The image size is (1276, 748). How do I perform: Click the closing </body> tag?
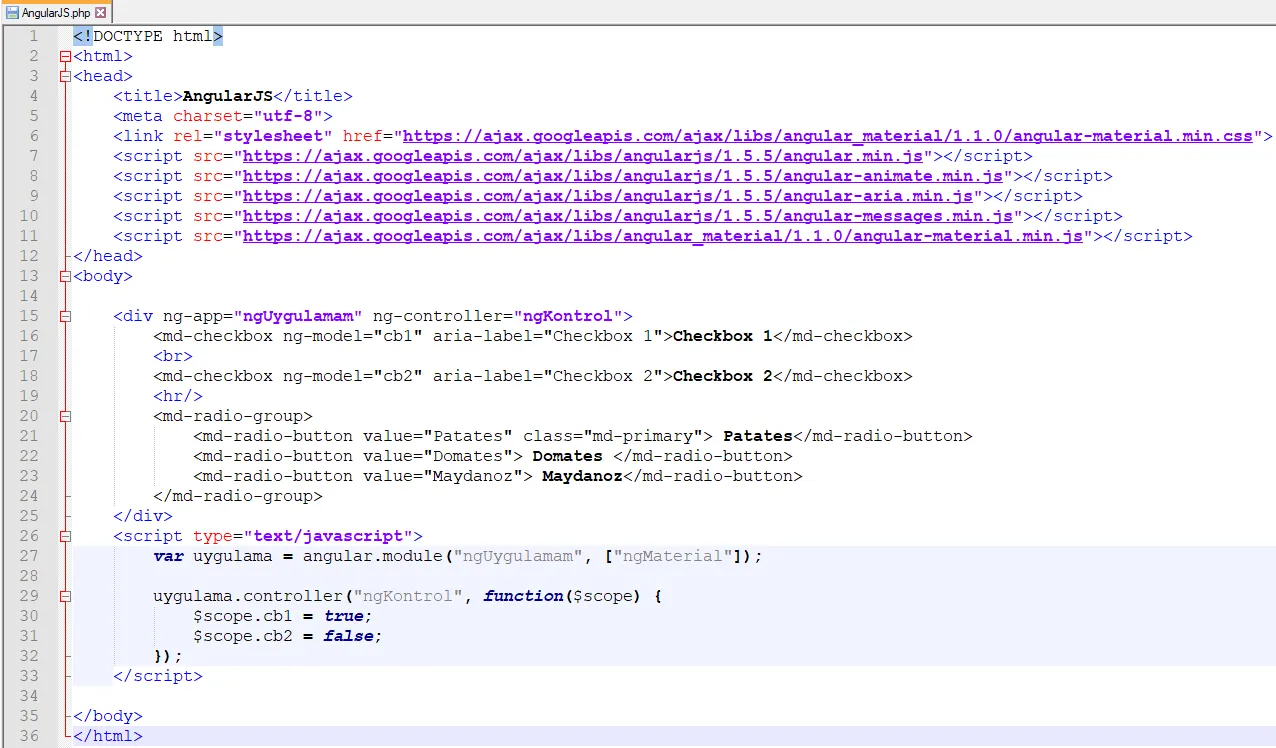click(108, 716)
